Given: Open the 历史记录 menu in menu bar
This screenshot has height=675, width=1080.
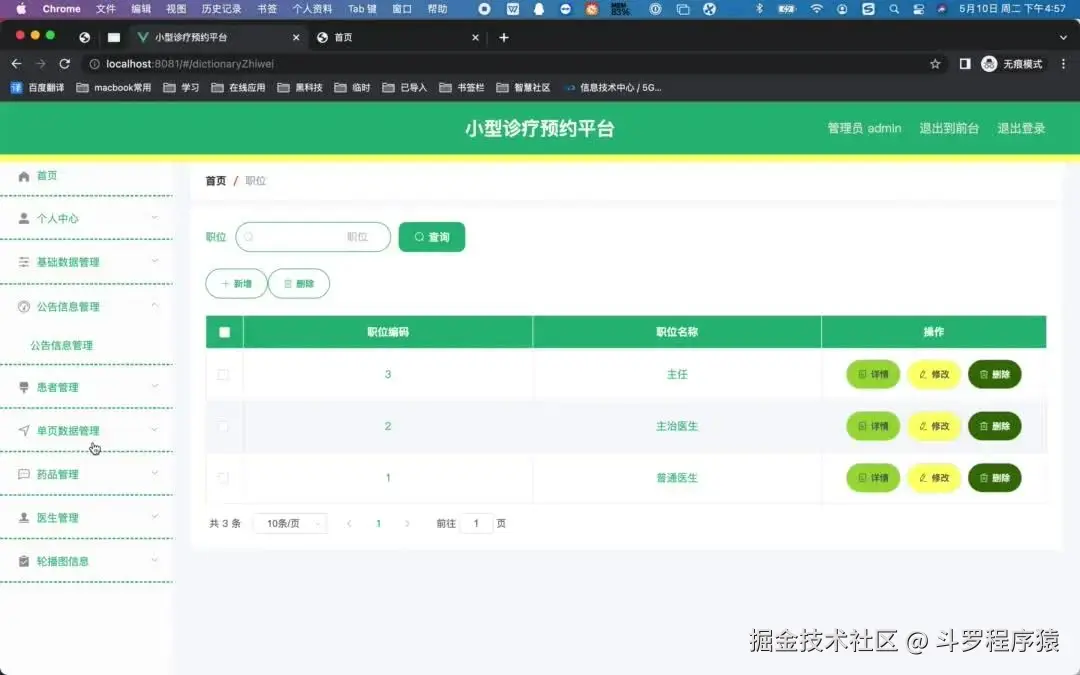Looking at the screenshot, I should coord(221,9).
